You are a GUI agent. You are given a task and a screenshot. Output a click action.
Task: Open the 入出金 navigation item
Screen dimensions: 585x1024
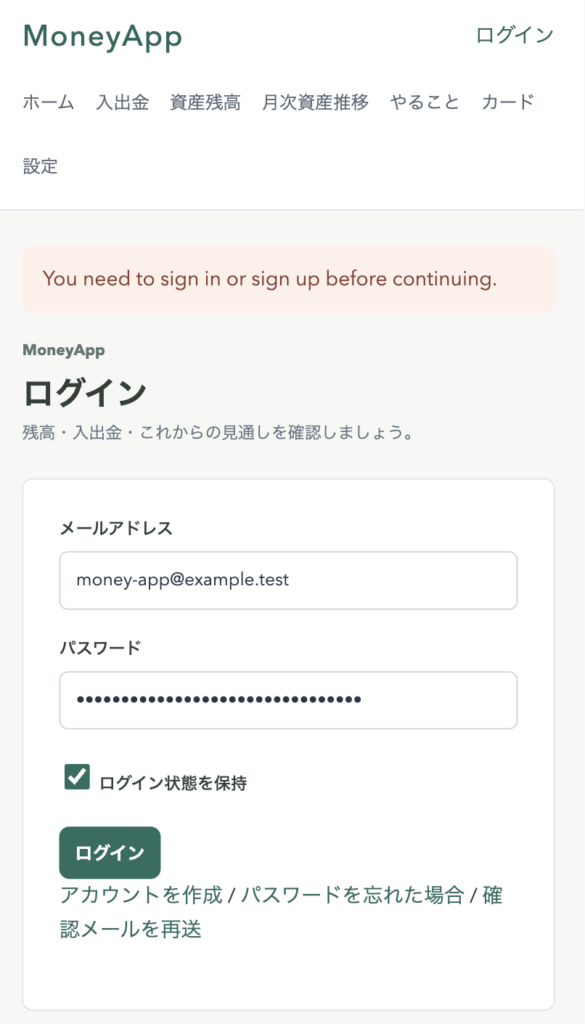pyautogui.click(x=123, y=103)
